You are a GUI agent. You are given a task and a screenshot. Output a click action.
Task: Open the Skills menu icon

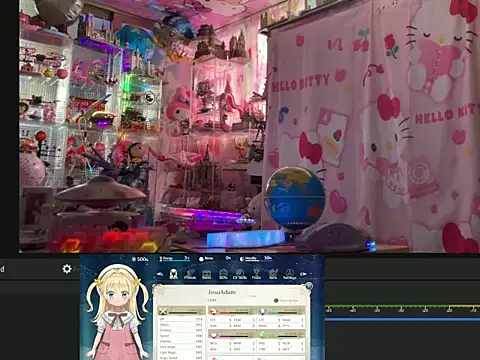point(223,274)
